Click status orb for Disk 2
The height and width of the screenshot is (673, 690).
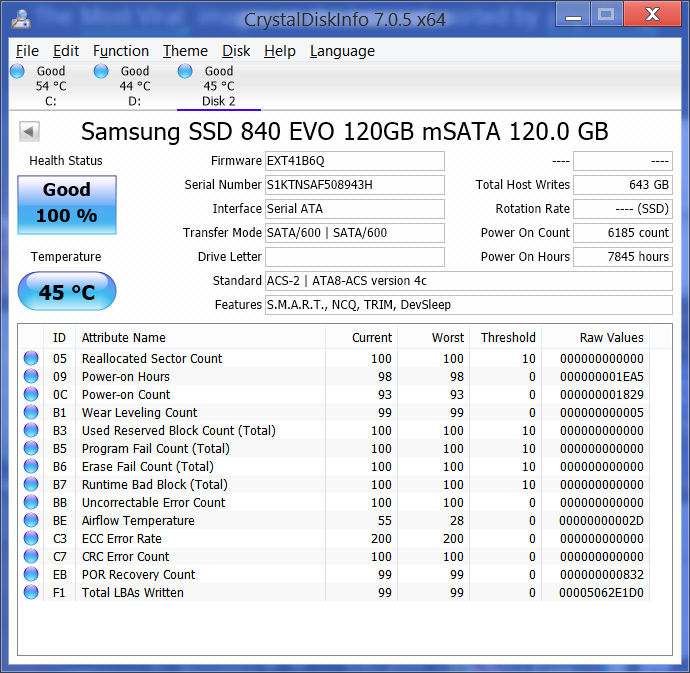tap(185, 71)
